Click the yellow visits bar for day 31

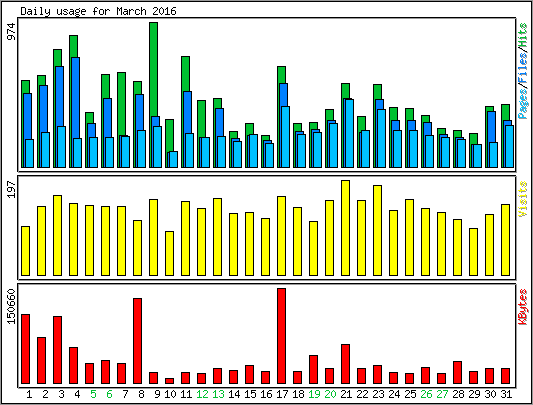point(505,240)
